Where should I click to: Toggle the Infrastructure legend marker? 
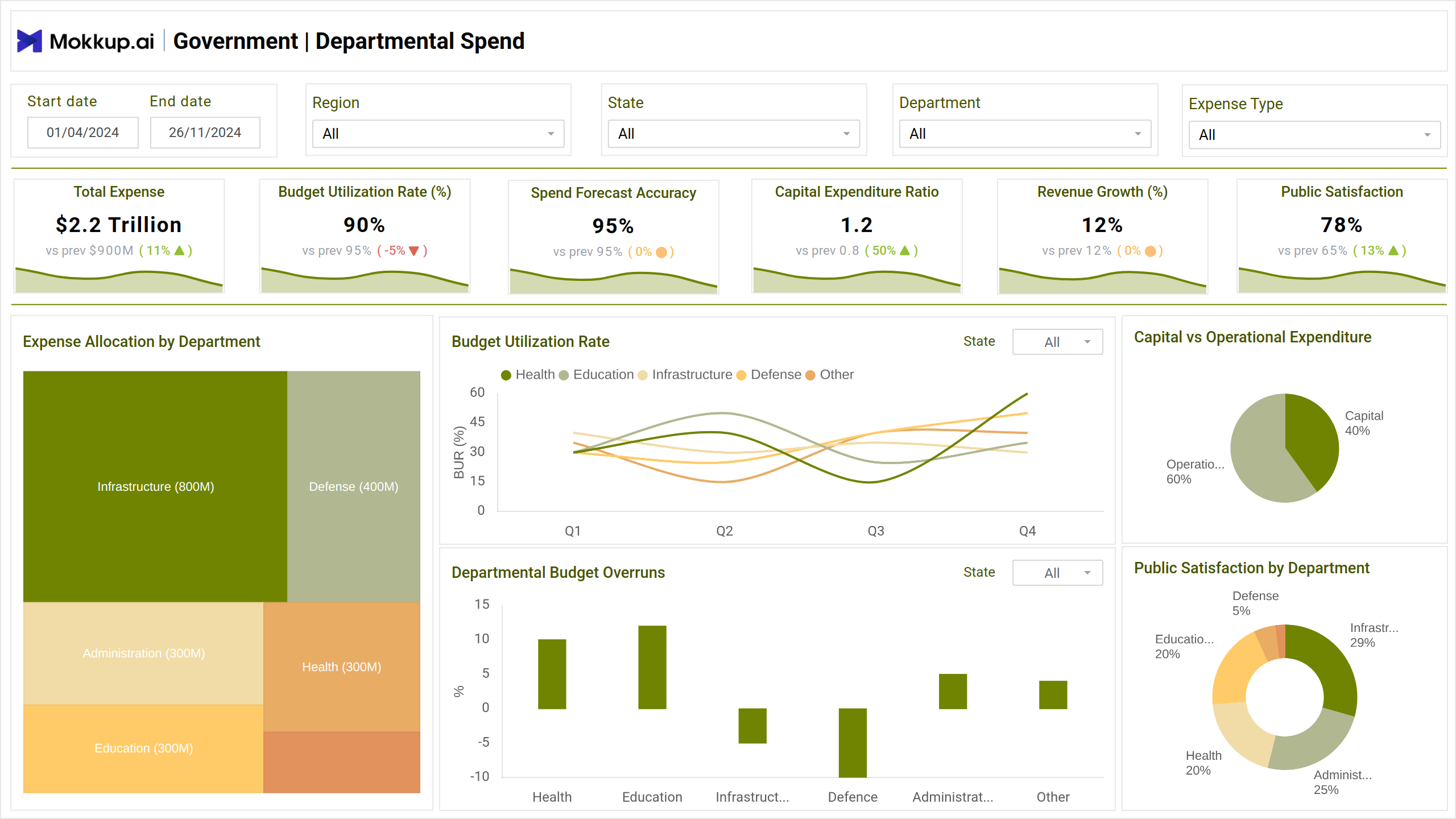[643, 375]
